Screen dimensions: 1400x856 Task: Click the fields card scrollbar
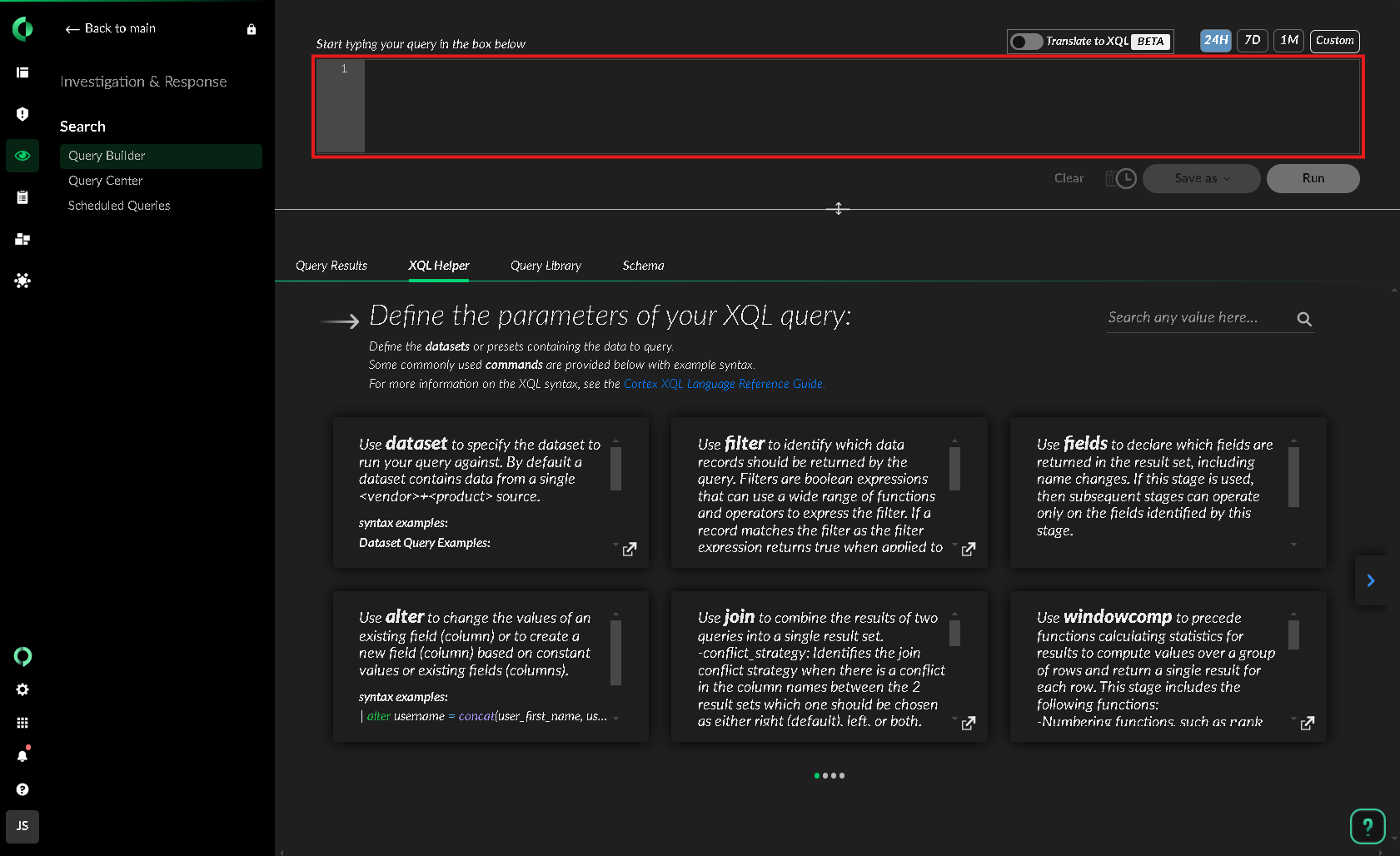point(1294,477)
